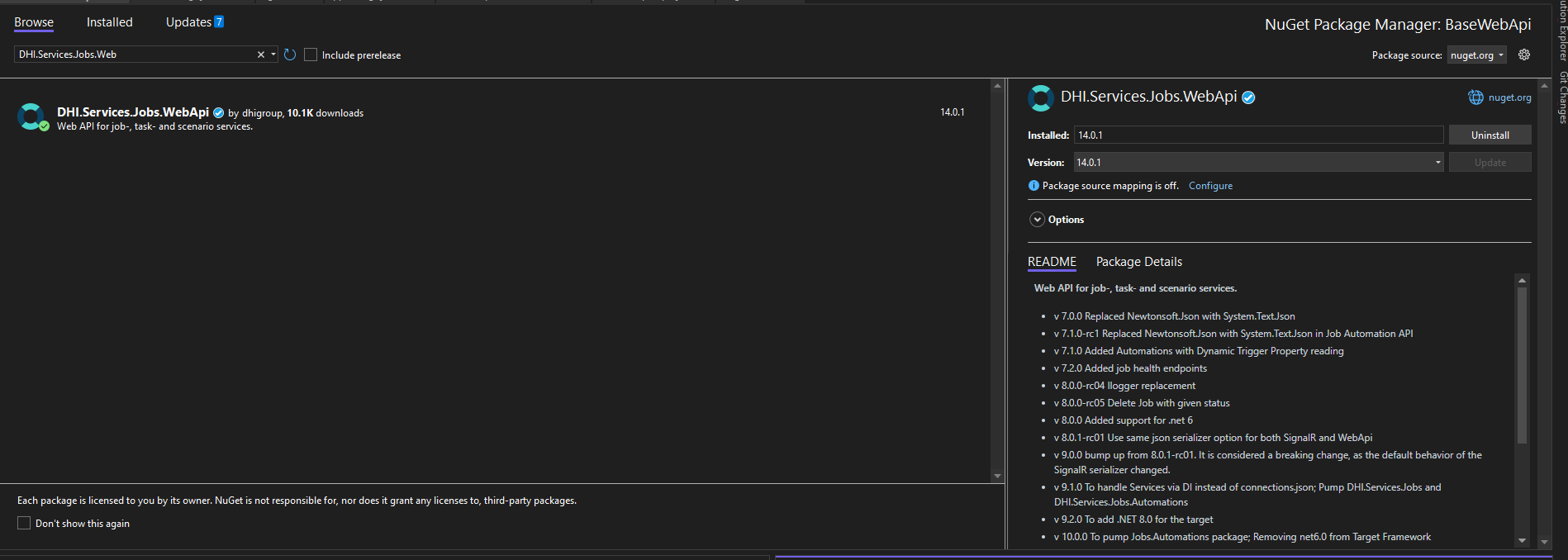1568x560 pixels.
Task: Click 'v 8.0.0-rc04 Ilogger replacement' line
Action: 1124,386
